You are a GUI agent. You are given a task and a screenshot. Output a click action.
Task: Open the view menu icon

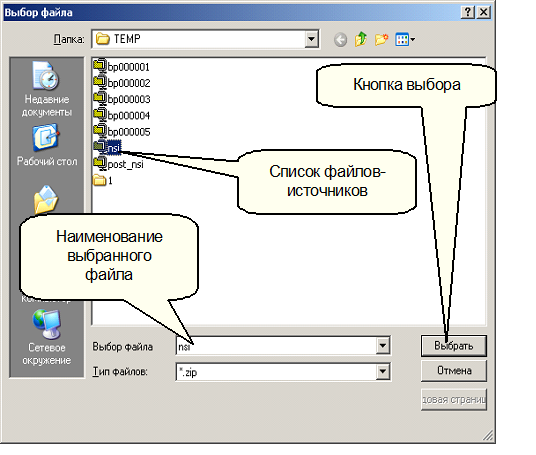[x=405, y=39]
